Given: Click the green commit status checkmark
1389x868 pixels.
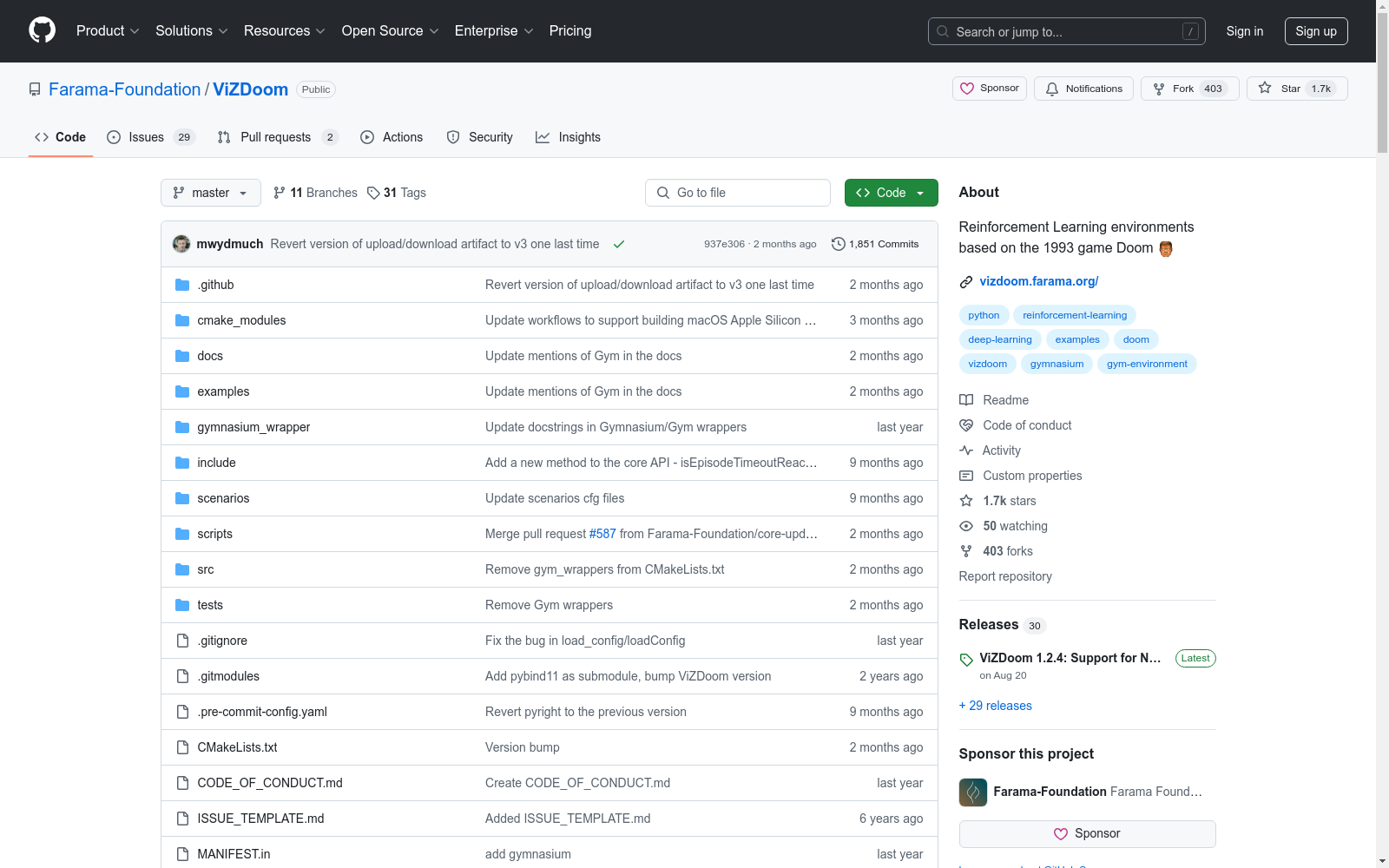Looking at the screenshot, I should (619, 244).
